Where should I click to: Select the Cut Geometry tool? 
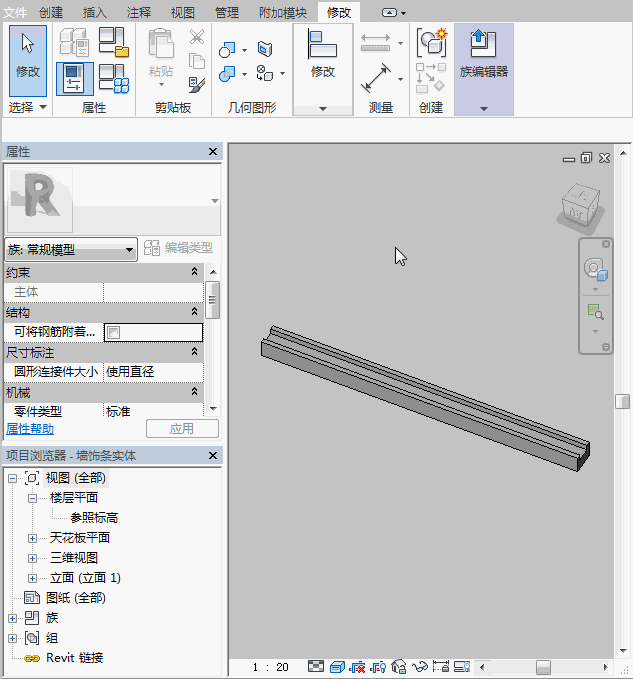pos(227,50)
